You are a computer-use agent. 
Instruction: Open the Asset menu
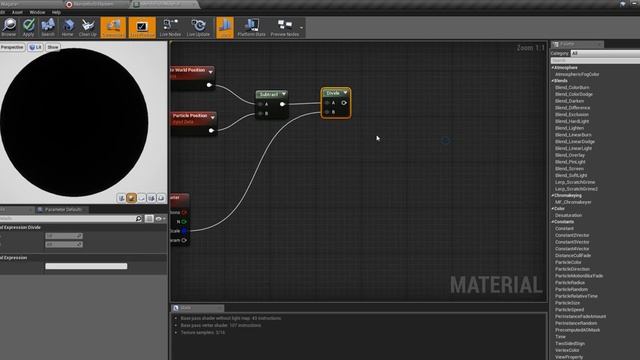pos(17,12)
